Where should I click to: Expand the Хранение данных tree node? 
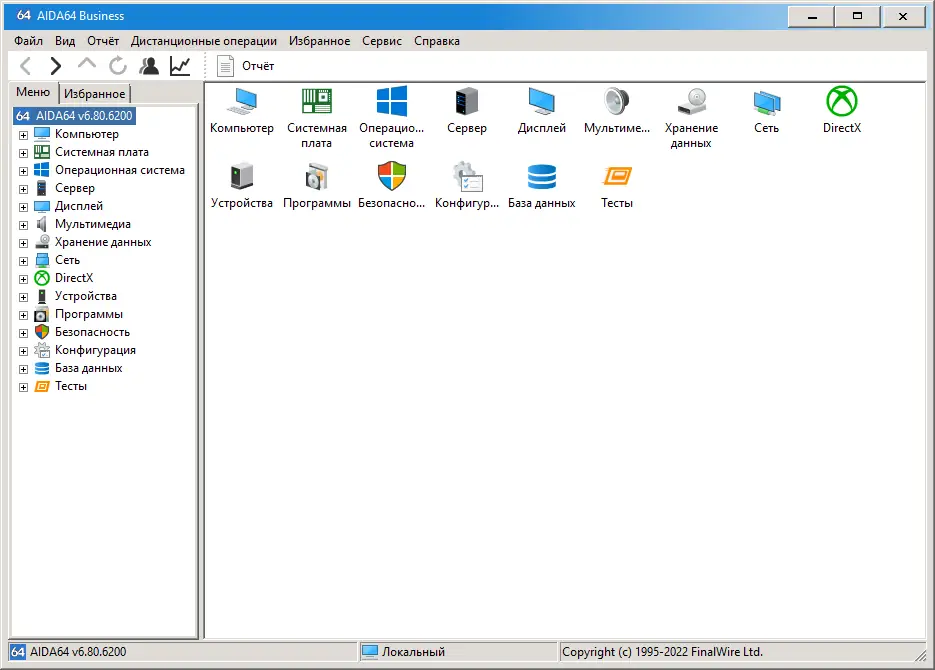pyautogui.click(x=24, y=242)
